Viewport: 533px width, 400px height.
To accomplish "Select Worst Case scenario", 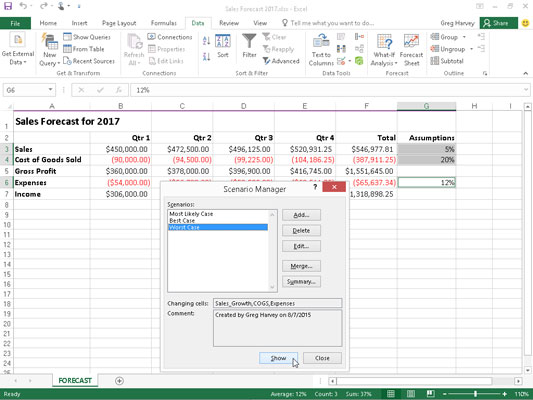I will (218, 227).
